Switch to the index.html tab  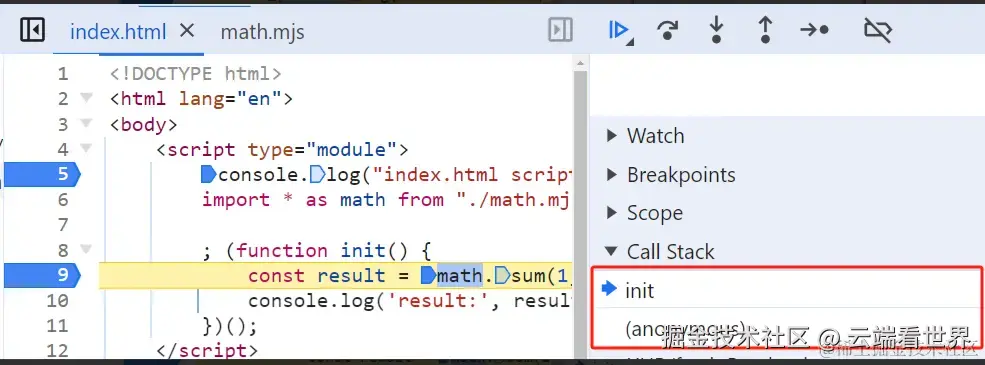[x=118, y=31]
